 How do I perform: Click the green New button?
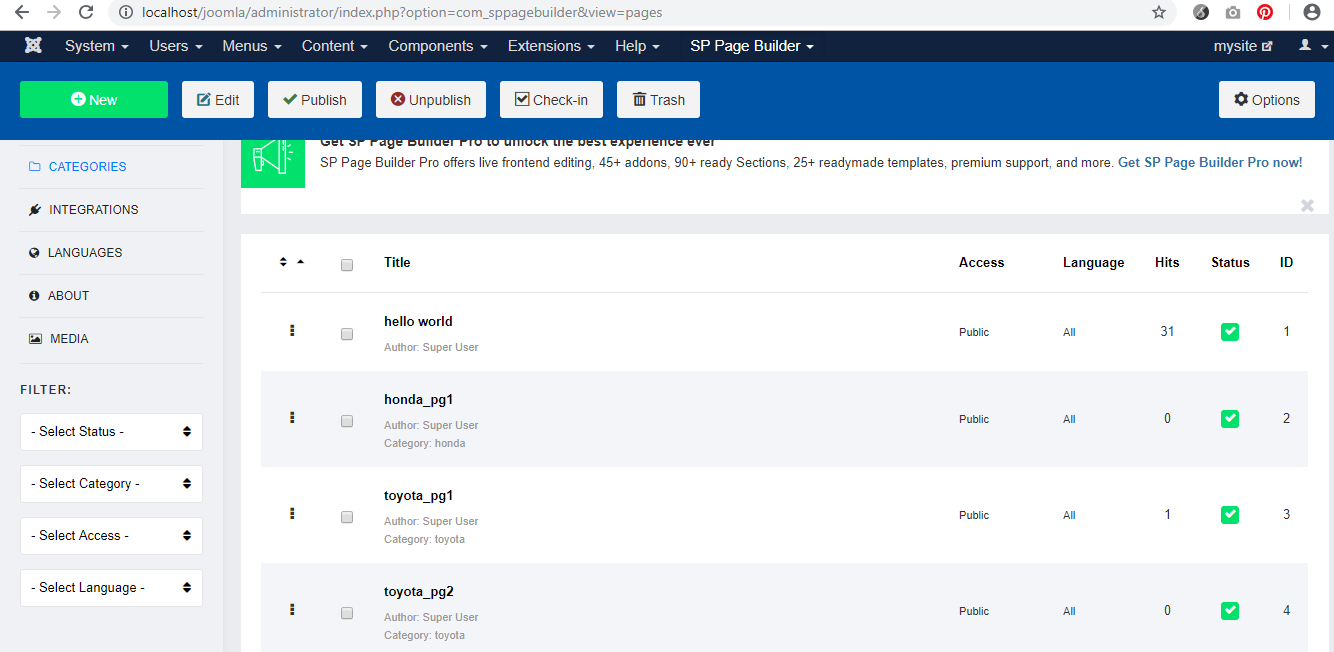tap(94, 100)
